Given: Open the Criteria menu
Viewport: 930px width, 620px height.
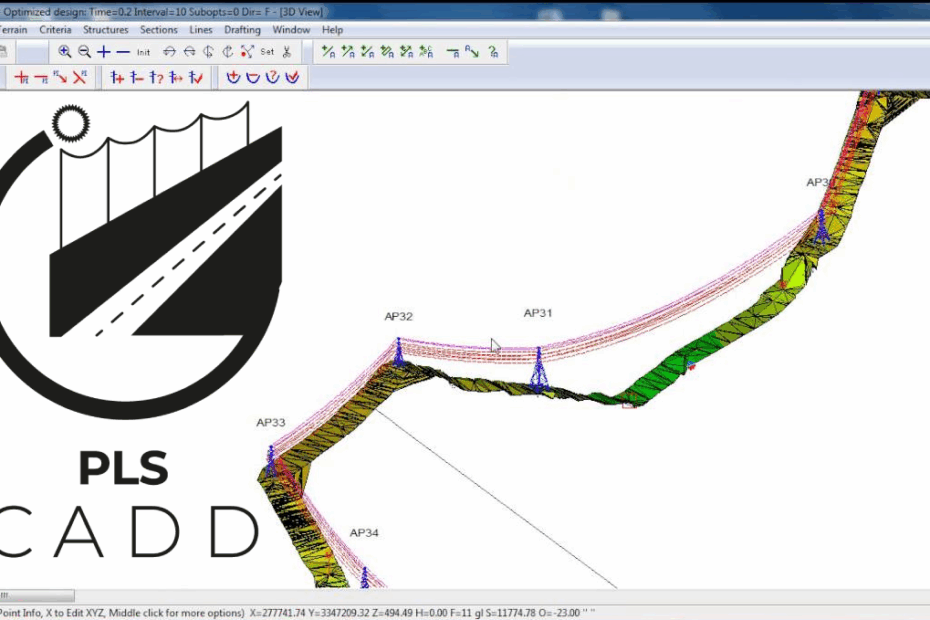Looking at the screenshot, I should click(x=55, y=30).
